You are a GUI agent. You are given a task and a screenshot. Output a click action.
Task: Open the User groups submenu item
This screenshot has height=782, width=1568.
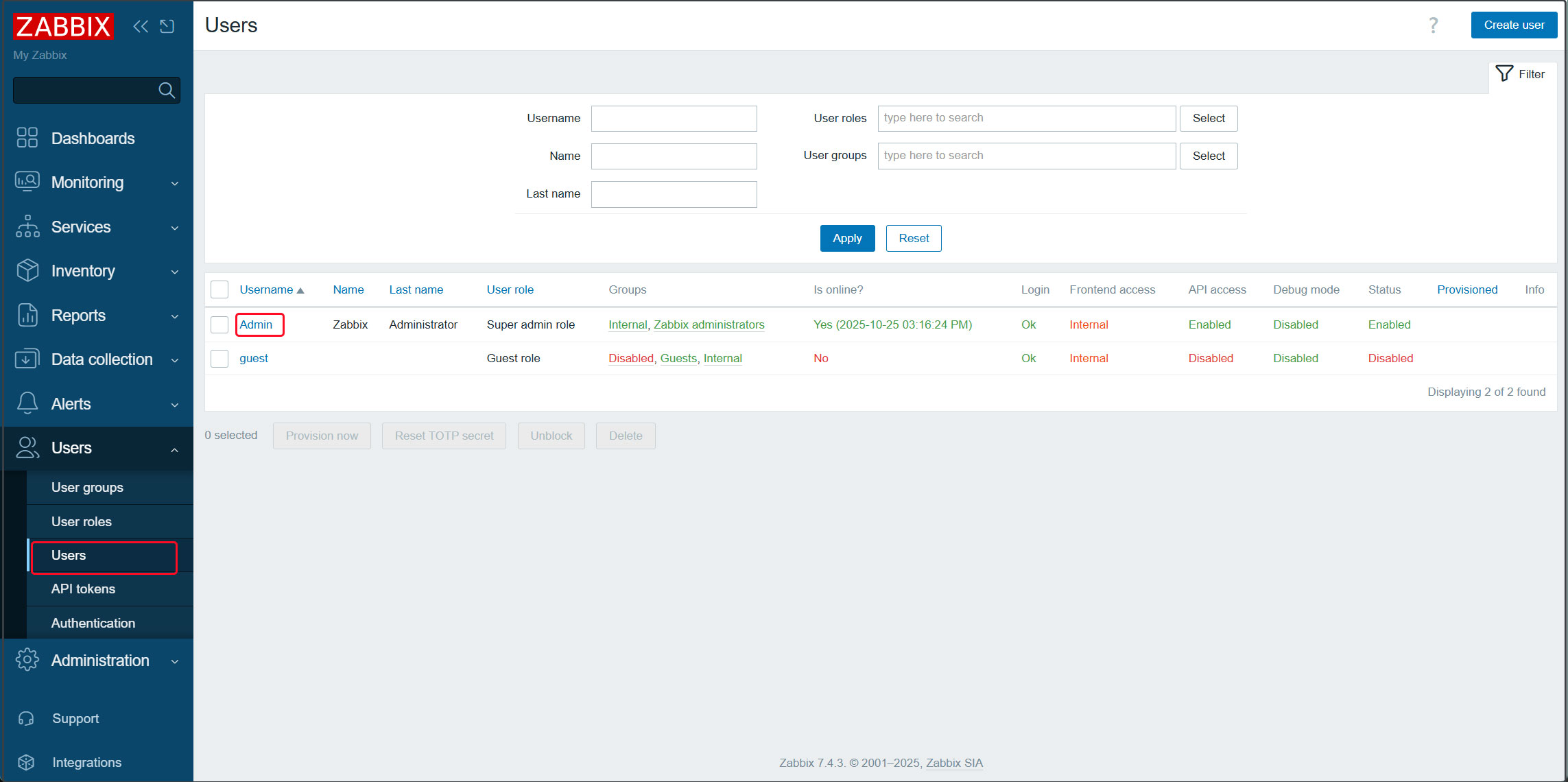coord(87,488)
